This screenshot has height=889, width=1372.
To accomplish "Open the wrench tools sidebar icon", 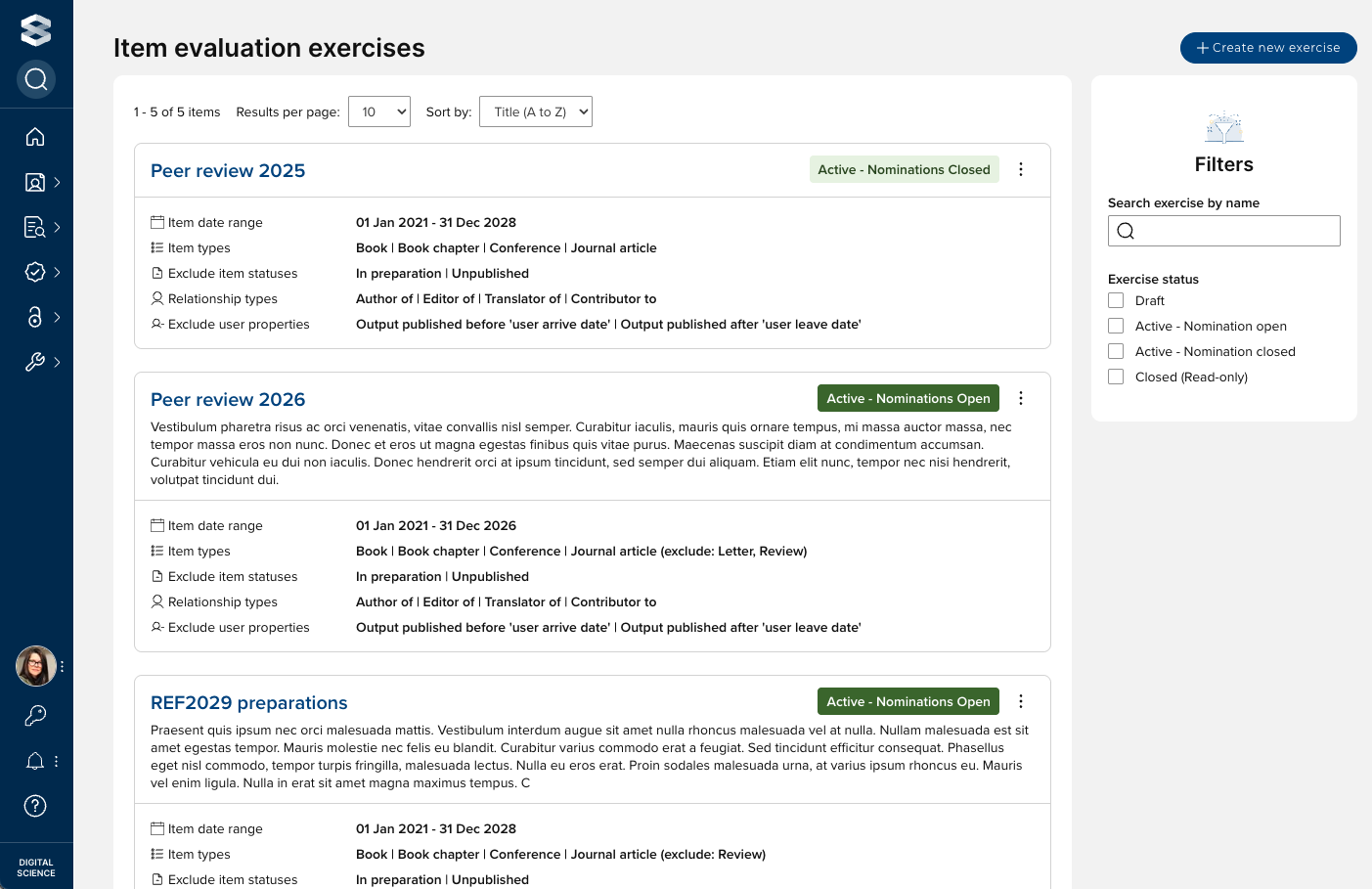I will point(35,362).
